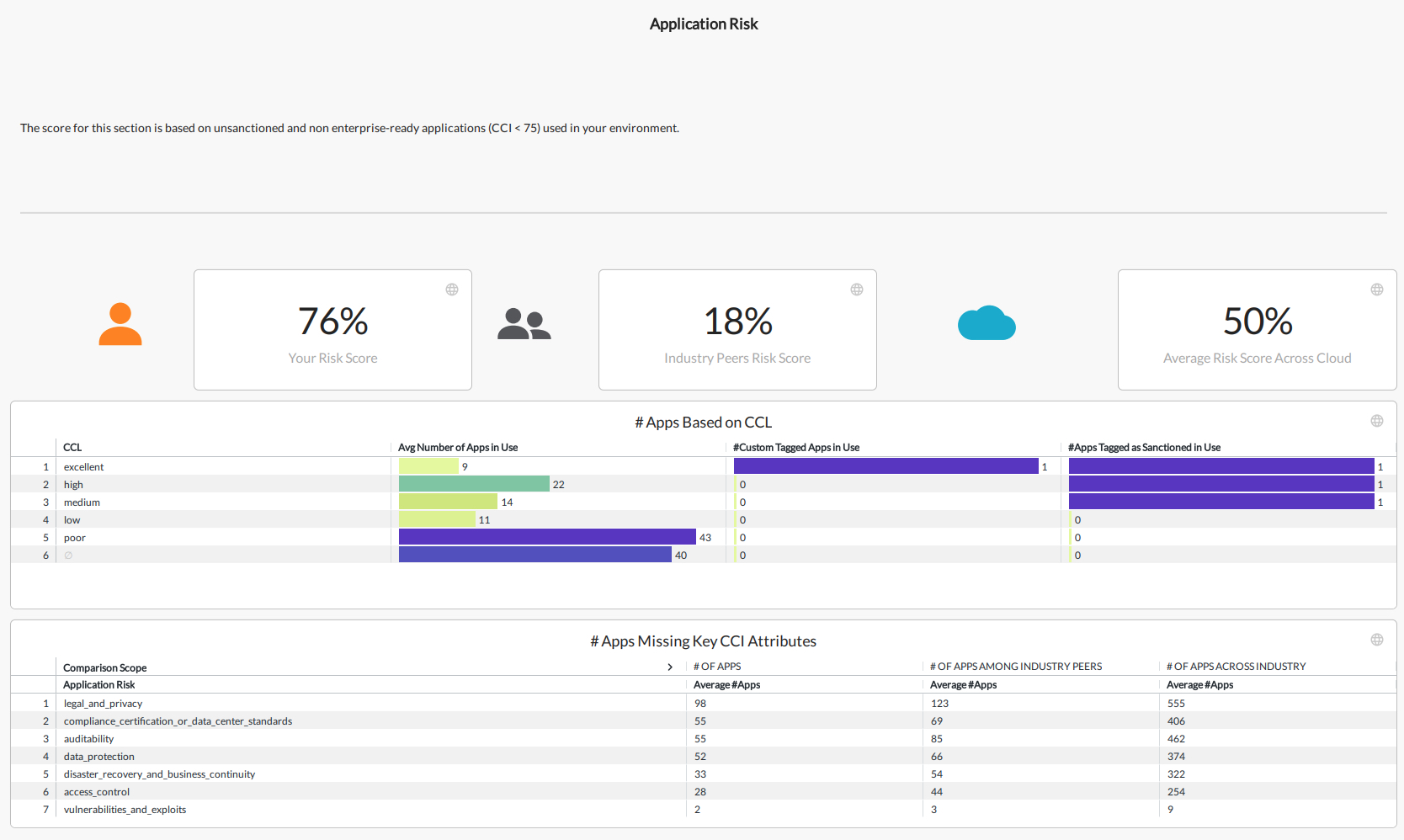Screen dimensions: 1404x840
Task: Click globe icon on Industry Peers Risk Score card
Action: (x=857, y=290)
